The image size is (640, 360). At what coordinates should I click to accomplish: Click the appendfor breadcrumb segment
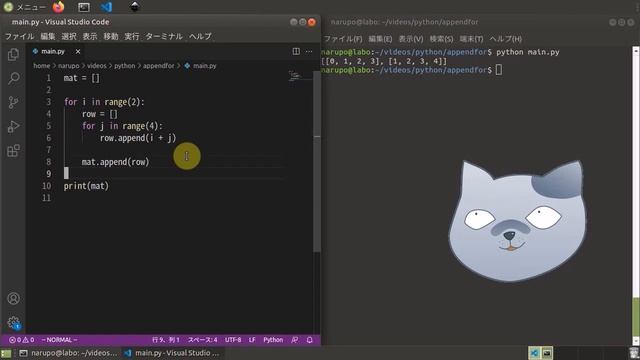click(158, 66)
